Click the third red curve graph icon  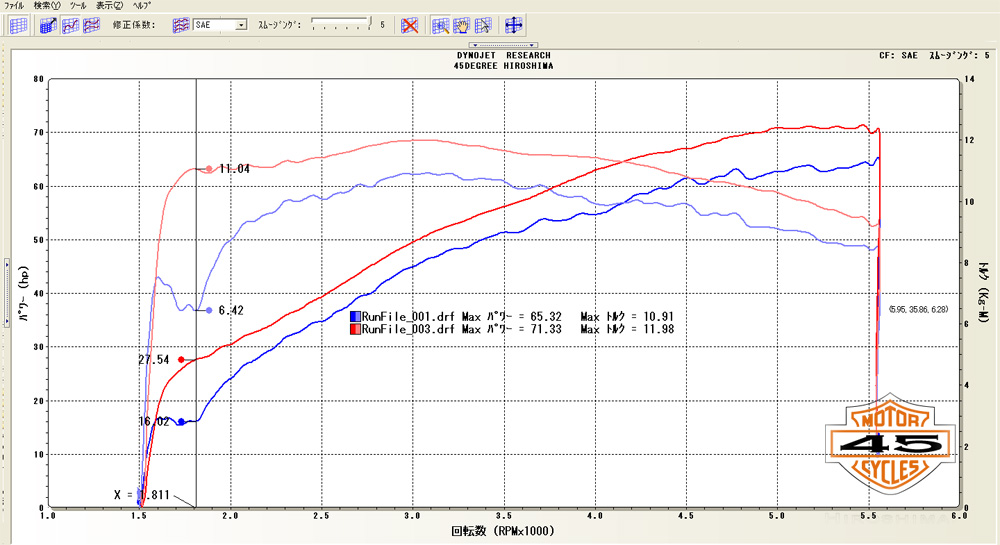pyautogui.click(x=93, y=25)
